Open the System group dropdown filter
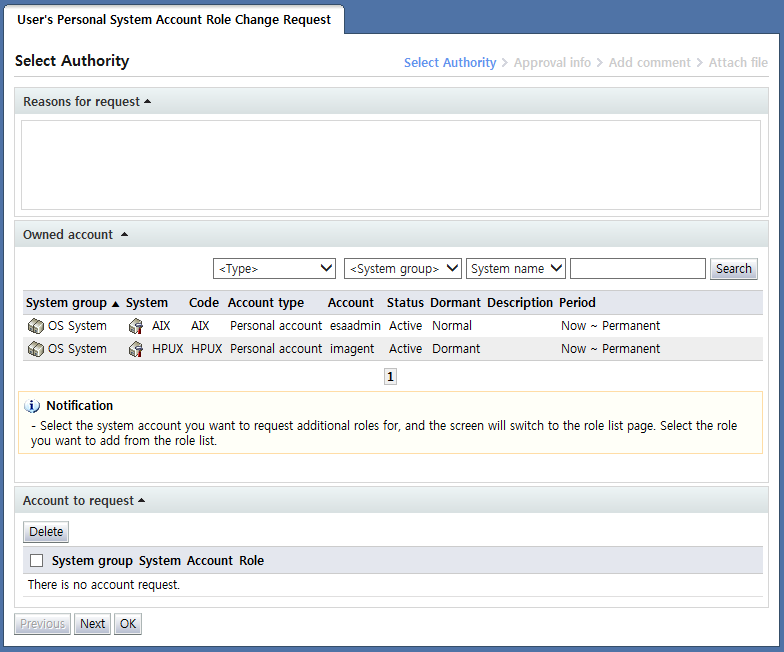Viewport: 784px width, 652px height. (402, 268)
